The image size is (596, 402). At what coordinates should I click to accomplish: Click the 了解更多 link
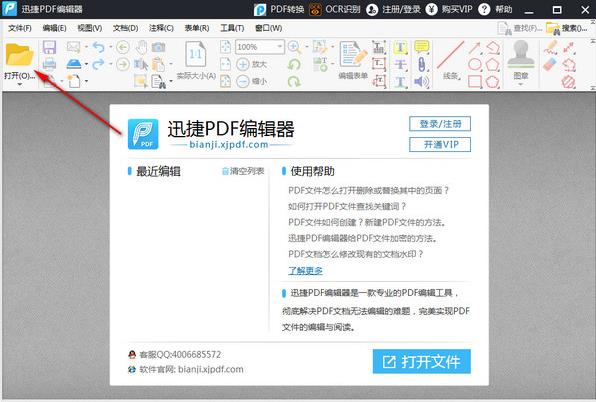click(305, 271)
